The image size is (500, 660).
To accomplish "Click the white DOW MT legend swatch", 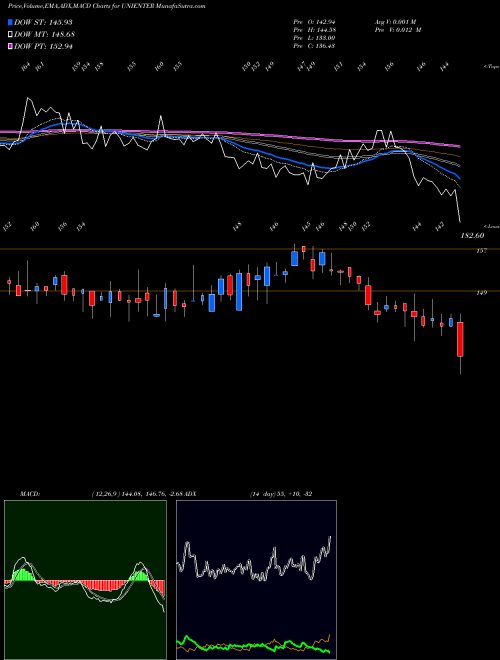I will coord(11,34).
